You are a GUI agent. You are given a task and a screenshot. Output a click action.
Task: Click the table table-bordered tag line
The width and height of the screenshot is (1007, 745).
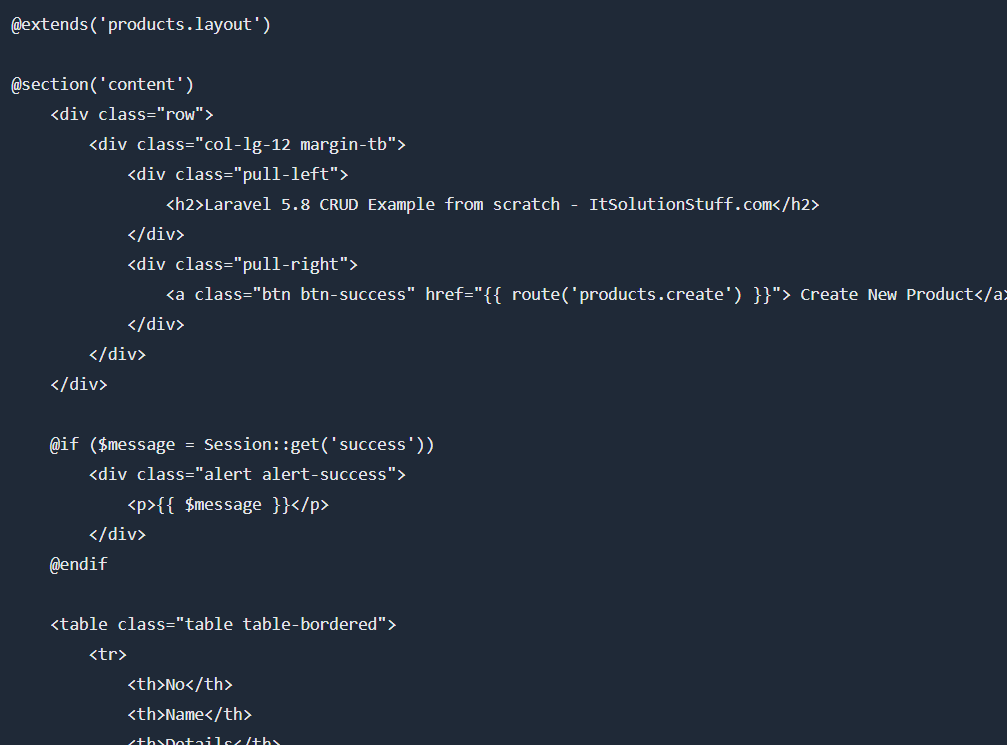pyautogui.click(x=223, y=624)
